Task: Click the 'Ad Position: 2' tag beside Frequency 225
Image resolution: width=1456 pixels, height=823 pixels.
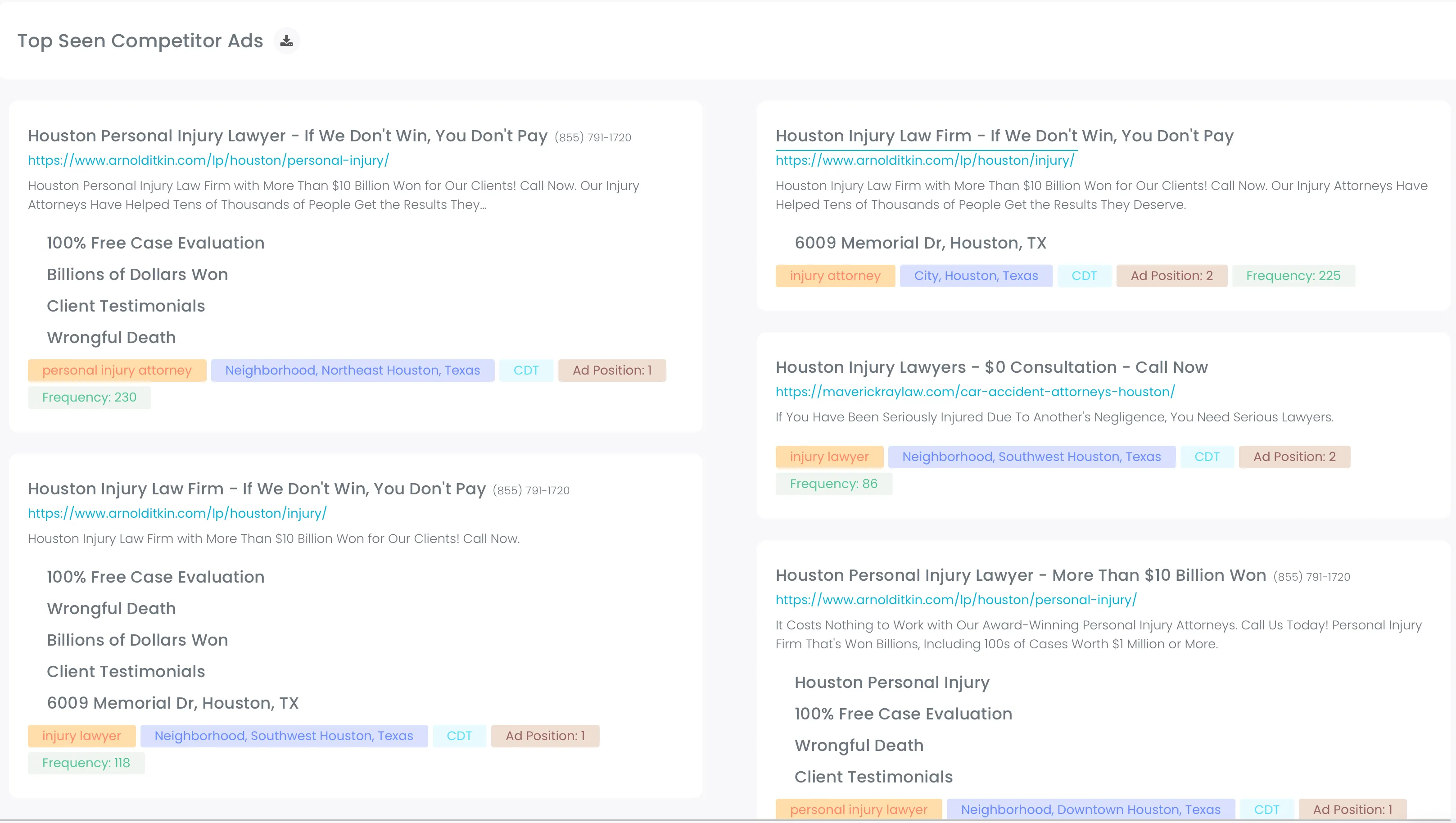Action: [1172, 276]
